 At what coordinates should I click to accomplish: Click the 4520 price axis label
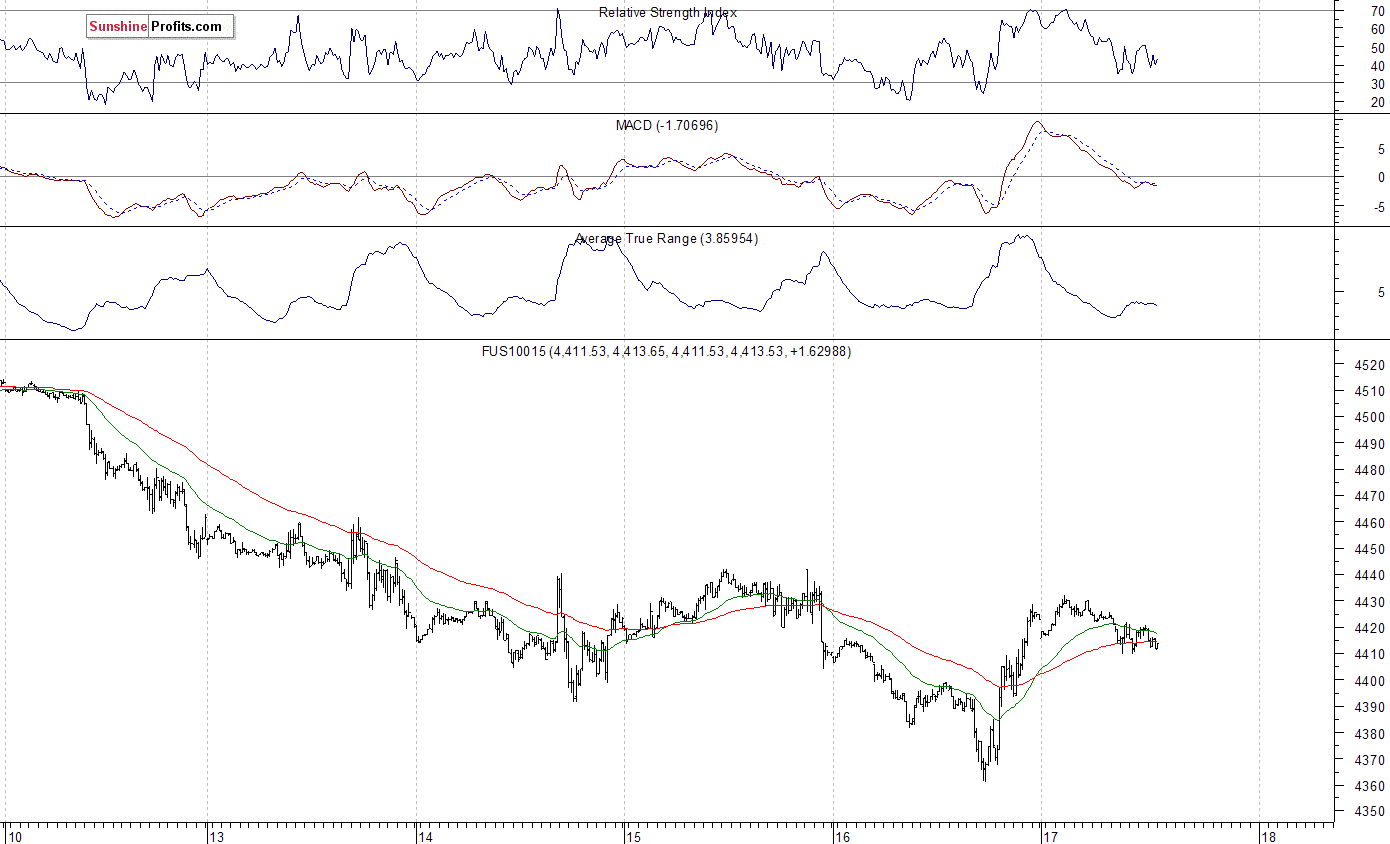(x=1369, y=366)
